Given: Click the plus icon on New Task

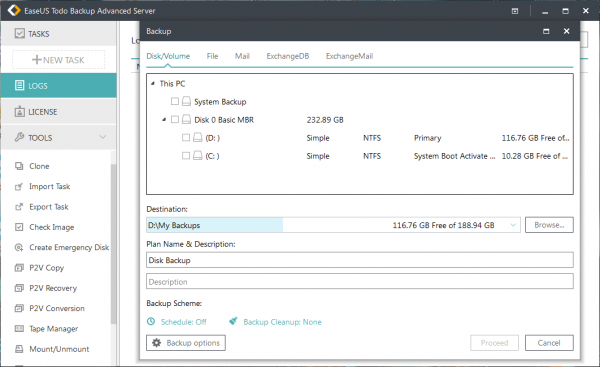Looking at the screenshot, I should tap(37, 60).
